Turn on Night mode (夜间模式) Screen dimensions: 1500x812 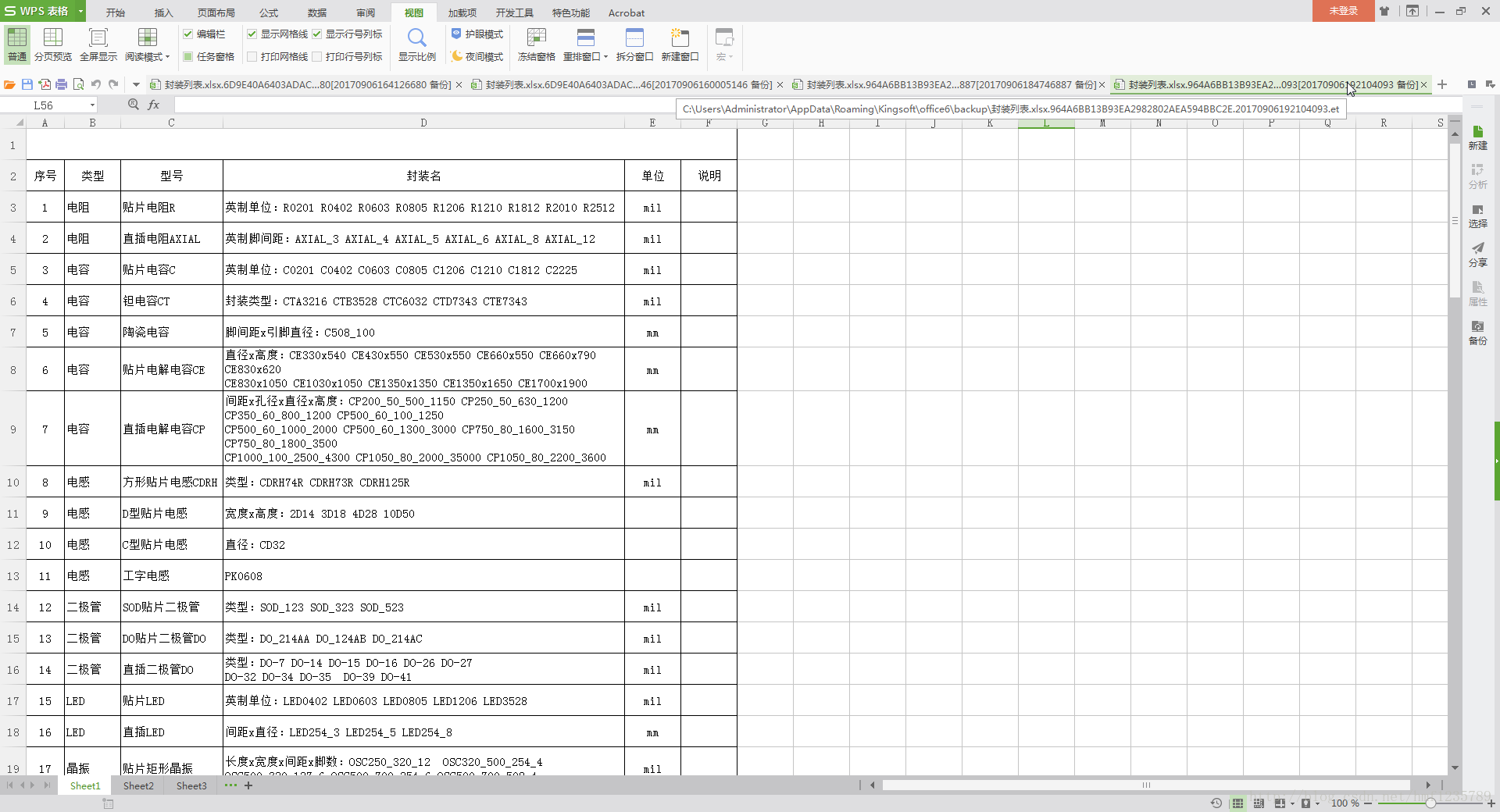tap(477, 56)
